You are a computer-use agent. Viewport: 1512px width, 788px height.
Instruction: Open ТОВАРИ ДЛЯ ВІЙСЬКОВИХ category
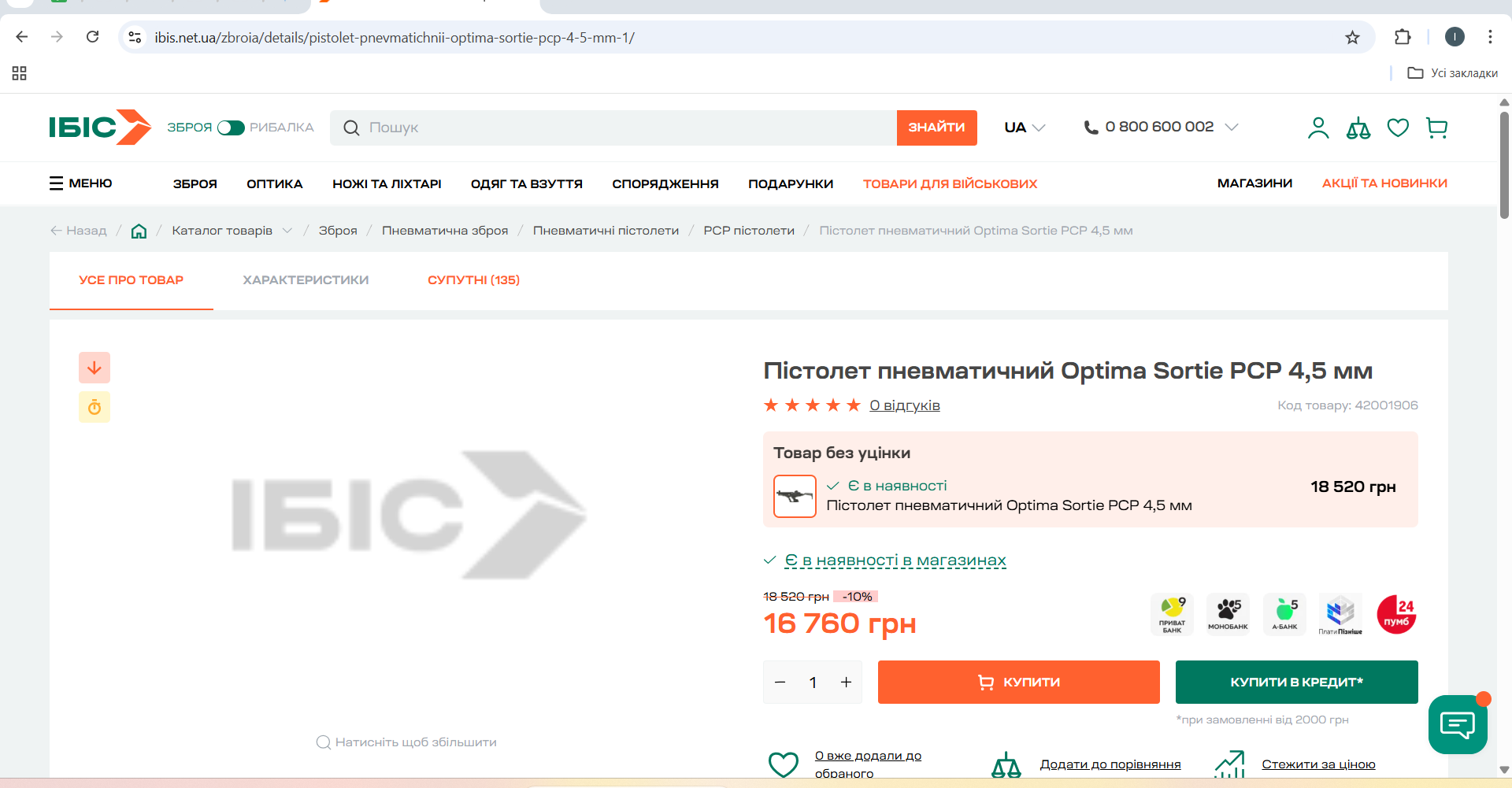tap(950, 183)
